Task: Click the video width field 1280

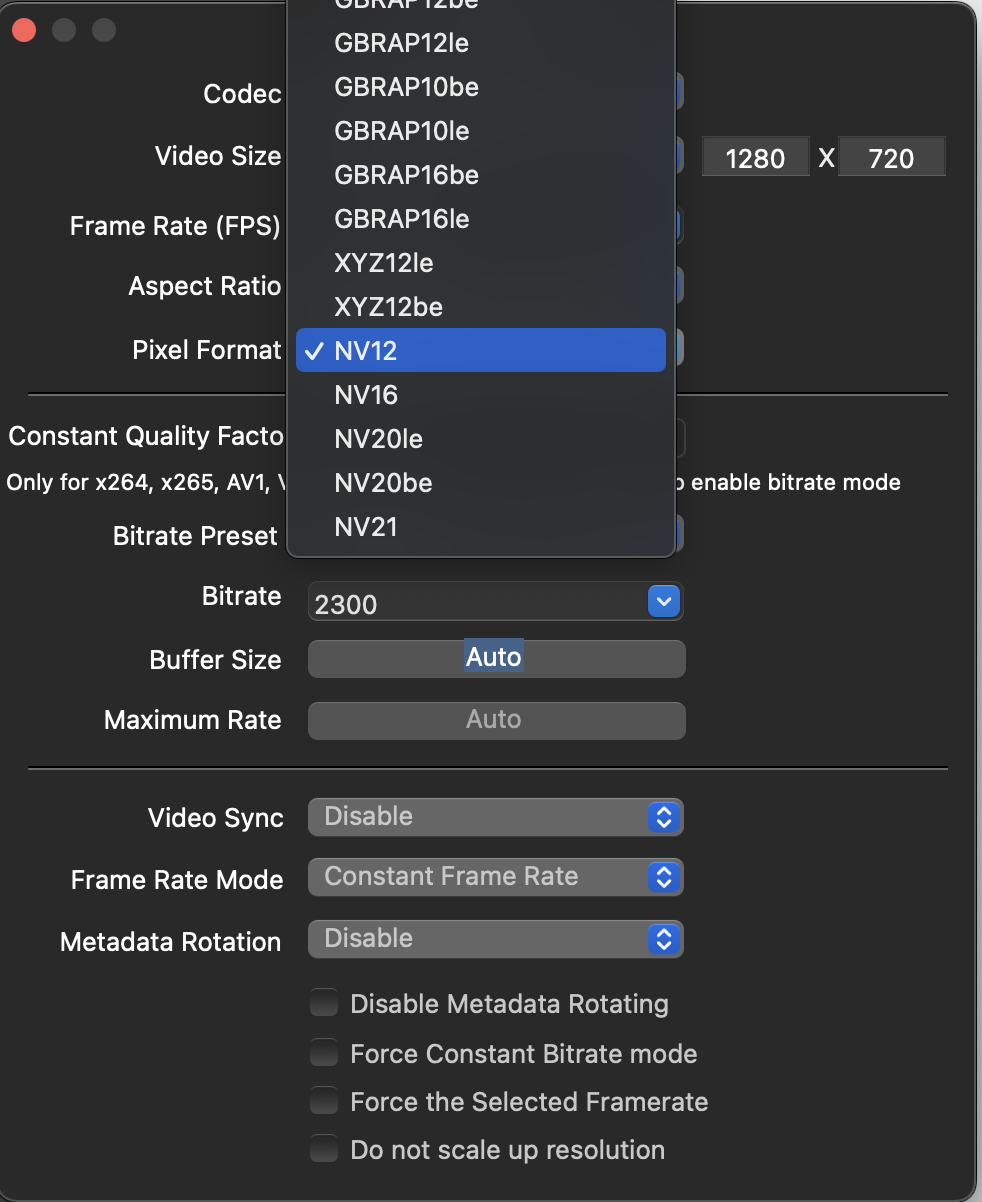Action: [755, 158]
